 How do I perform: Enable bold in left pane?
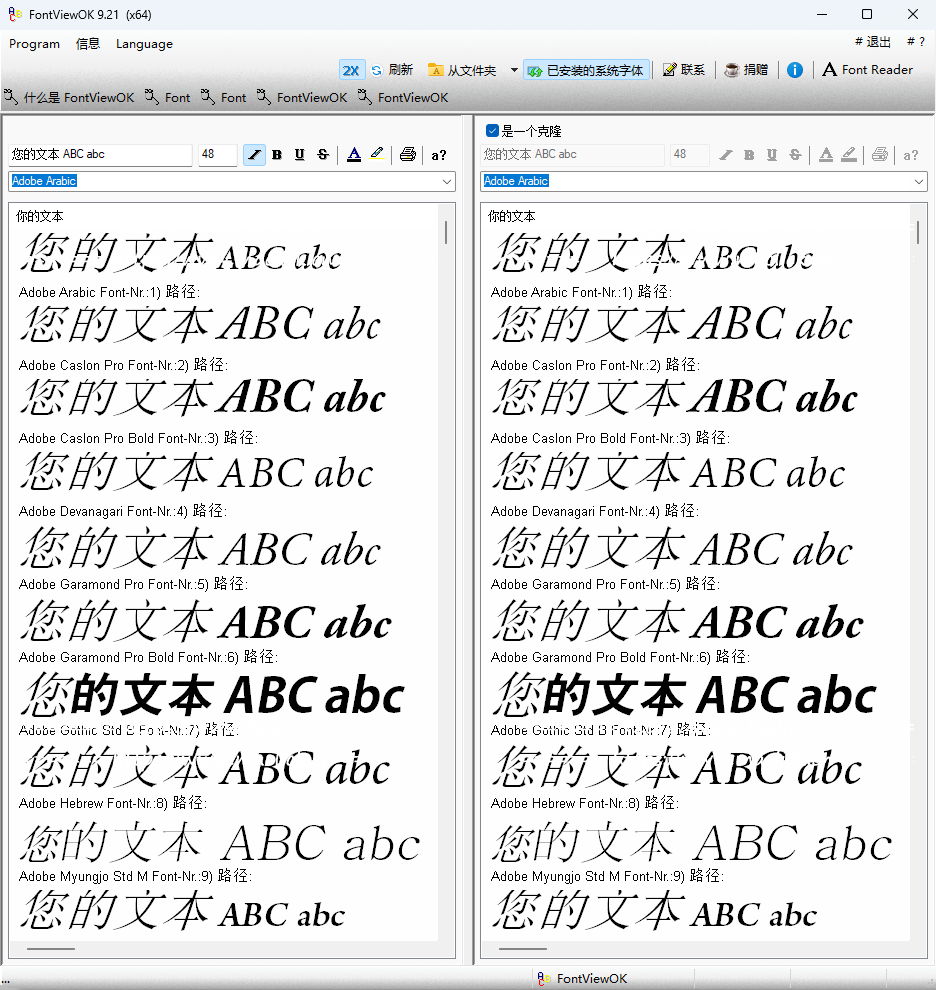pyautogui.click(x=277, y=155)
